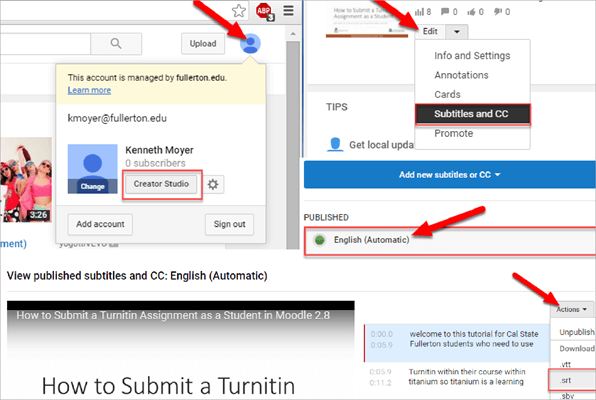Click the Edit button
The width and height of the screenshot is (596, 400).
430,32
